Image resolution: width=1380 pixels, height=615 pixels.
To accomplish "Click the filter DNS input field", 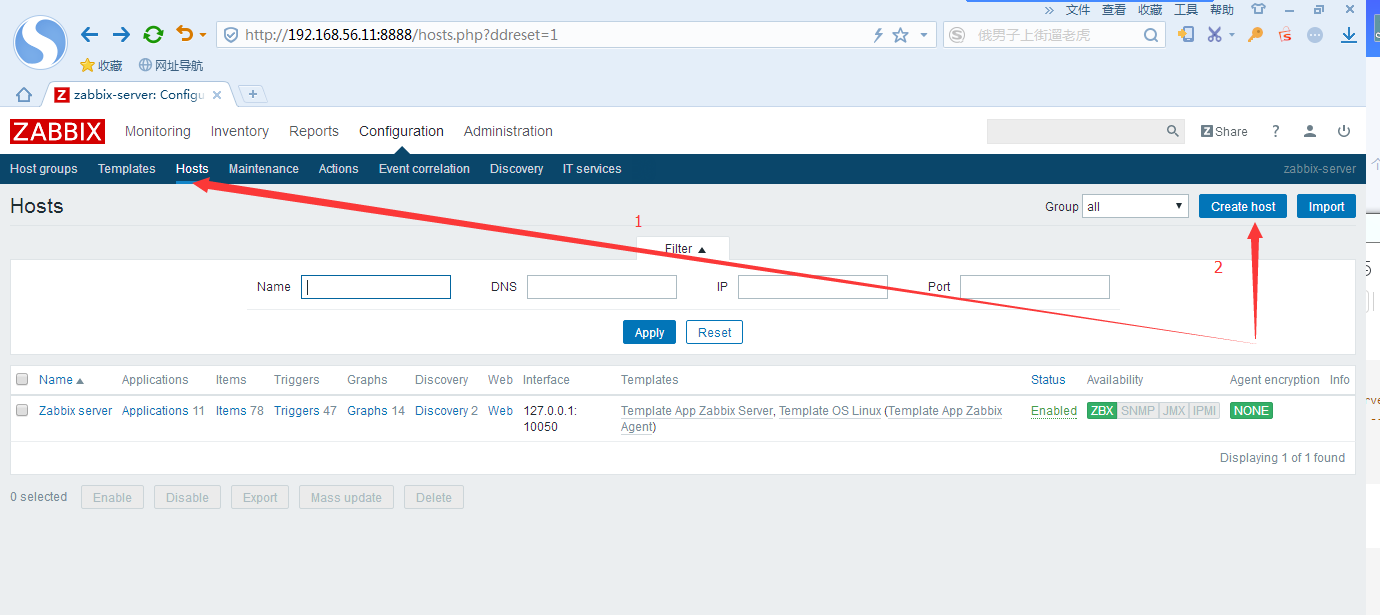I will tap(602, 287).
